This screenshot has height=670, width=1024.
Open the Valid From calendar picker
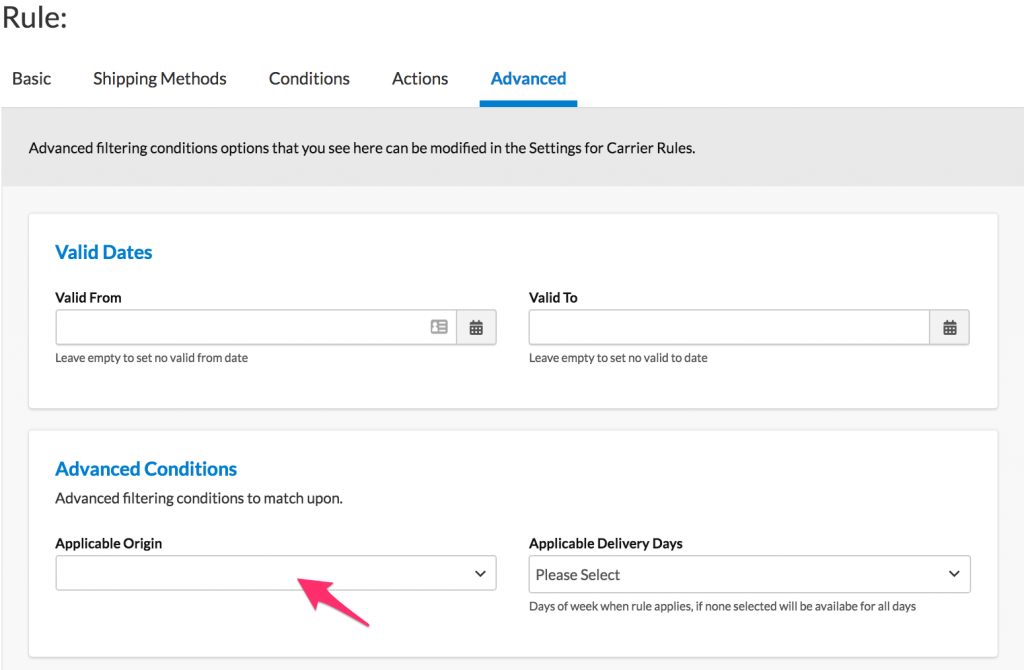tap(476, 327)
